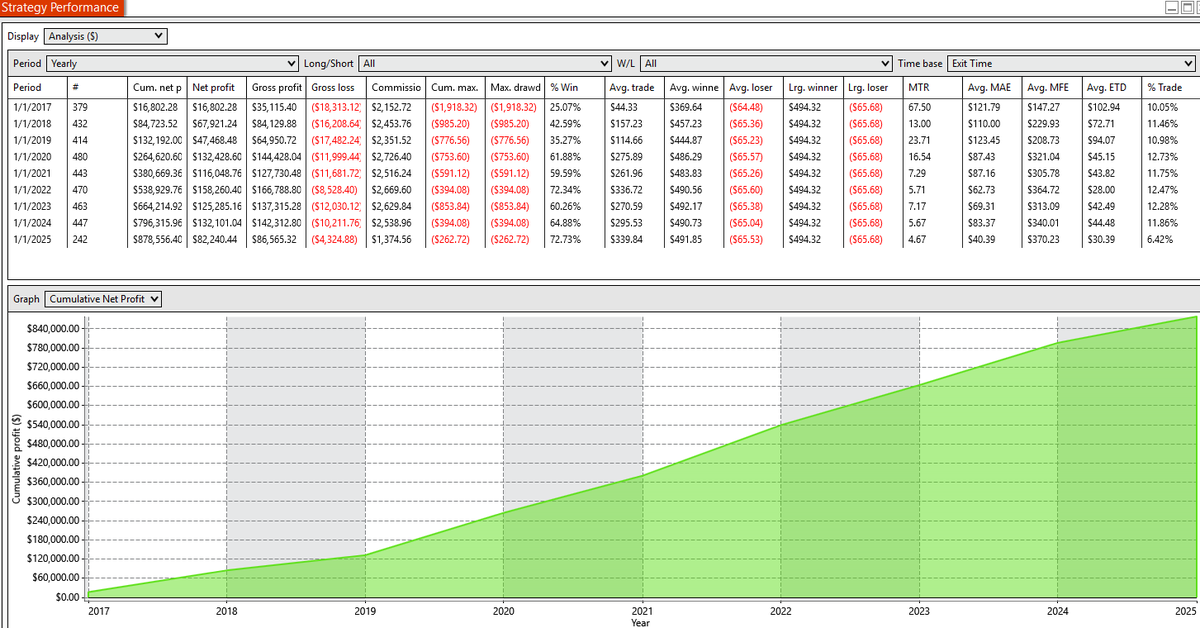
Task: Click the 2023 label on chart axis
Action: [918, 609]
